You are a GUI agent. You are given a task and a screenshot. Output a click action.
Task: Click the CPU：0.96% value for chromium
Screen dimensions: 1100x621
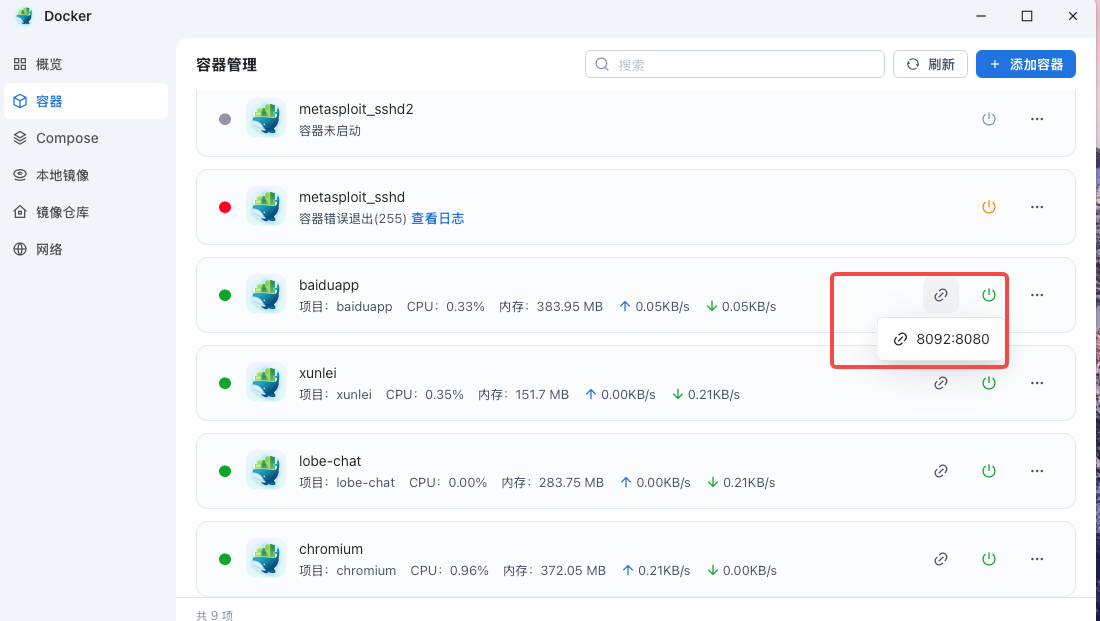449,571
